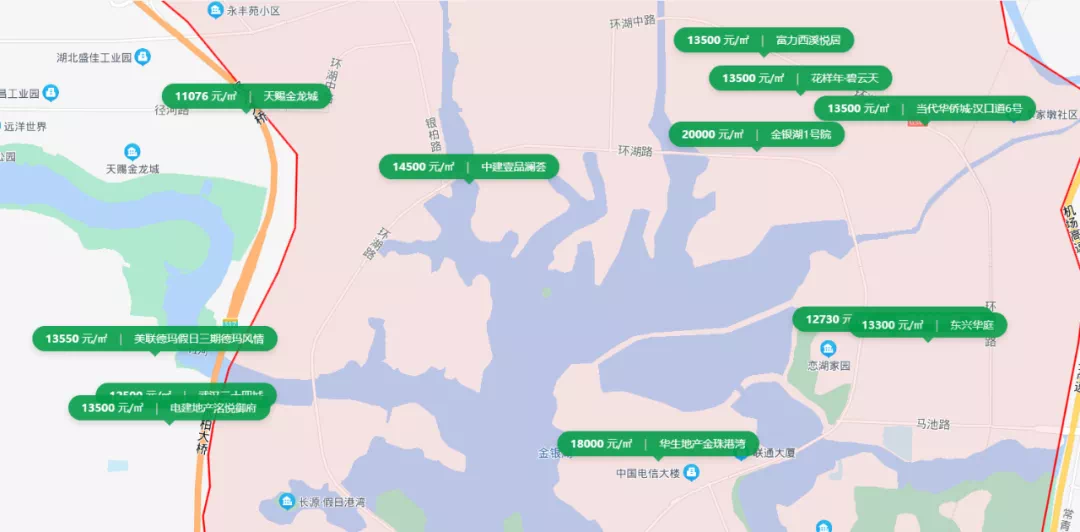Click the partially hidden 12730 元 price marker
This screenshot has height=532, width=1080.
pyautogui.click(x=821, y=319)
